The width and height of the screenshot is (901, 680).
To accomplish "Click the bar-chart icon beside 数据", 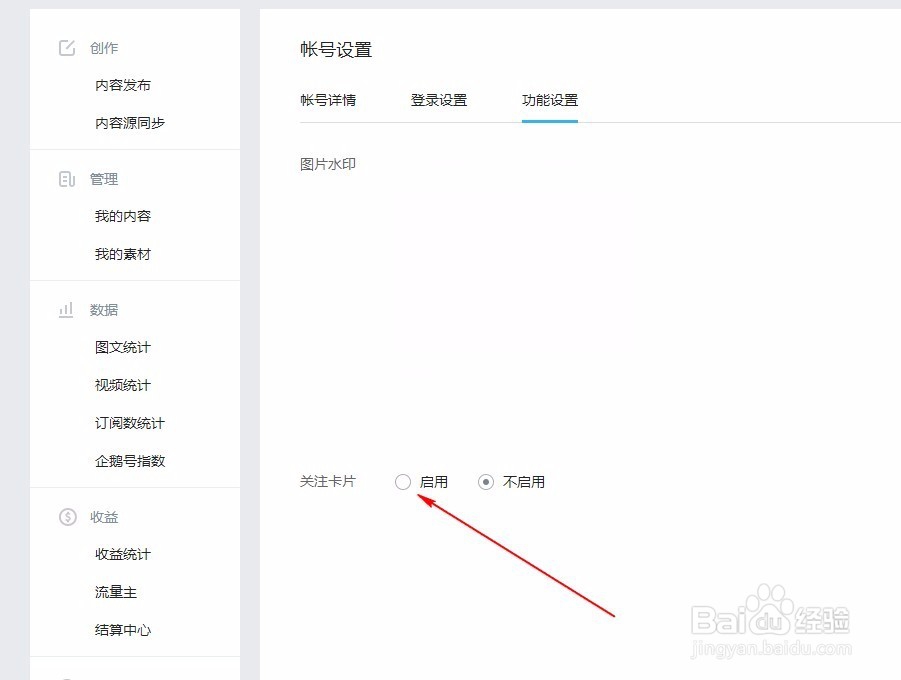I will click(x=66, y=309).
